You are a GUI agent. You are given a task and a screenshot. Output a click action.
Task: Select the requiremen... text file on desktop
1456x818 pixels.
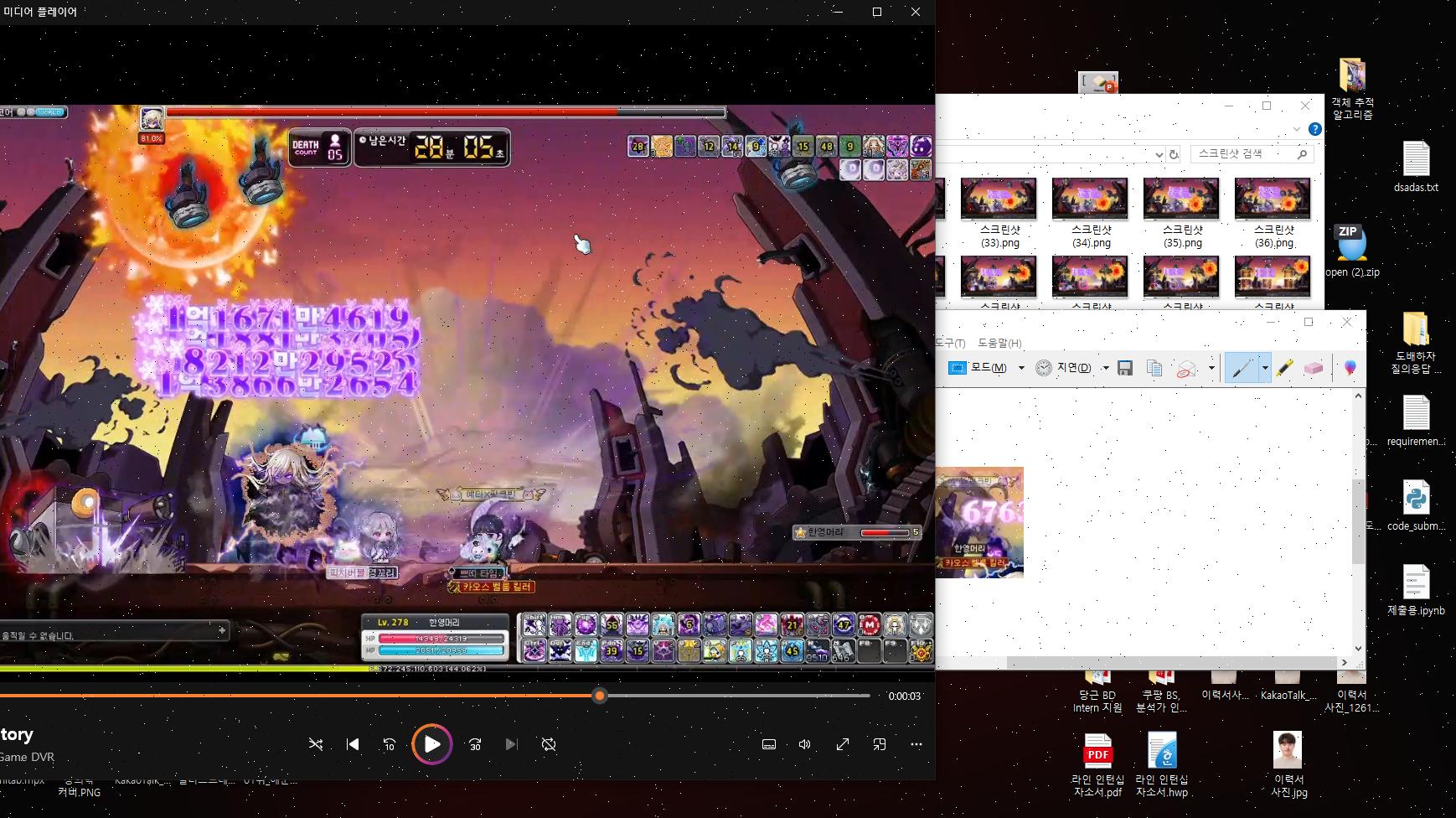pyautogui.click(x=1416, y=421)
